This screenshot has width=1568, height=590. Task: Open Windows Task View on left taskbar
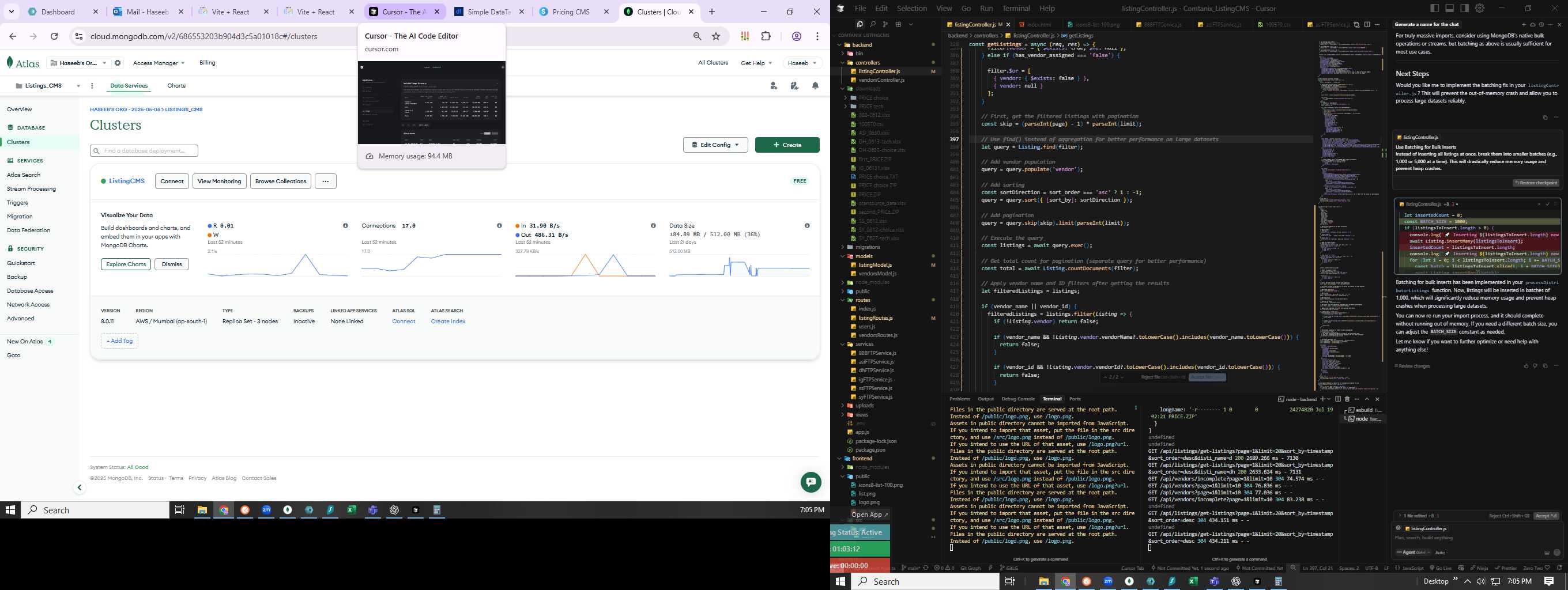pyautogui.click(x=179, y=510)
